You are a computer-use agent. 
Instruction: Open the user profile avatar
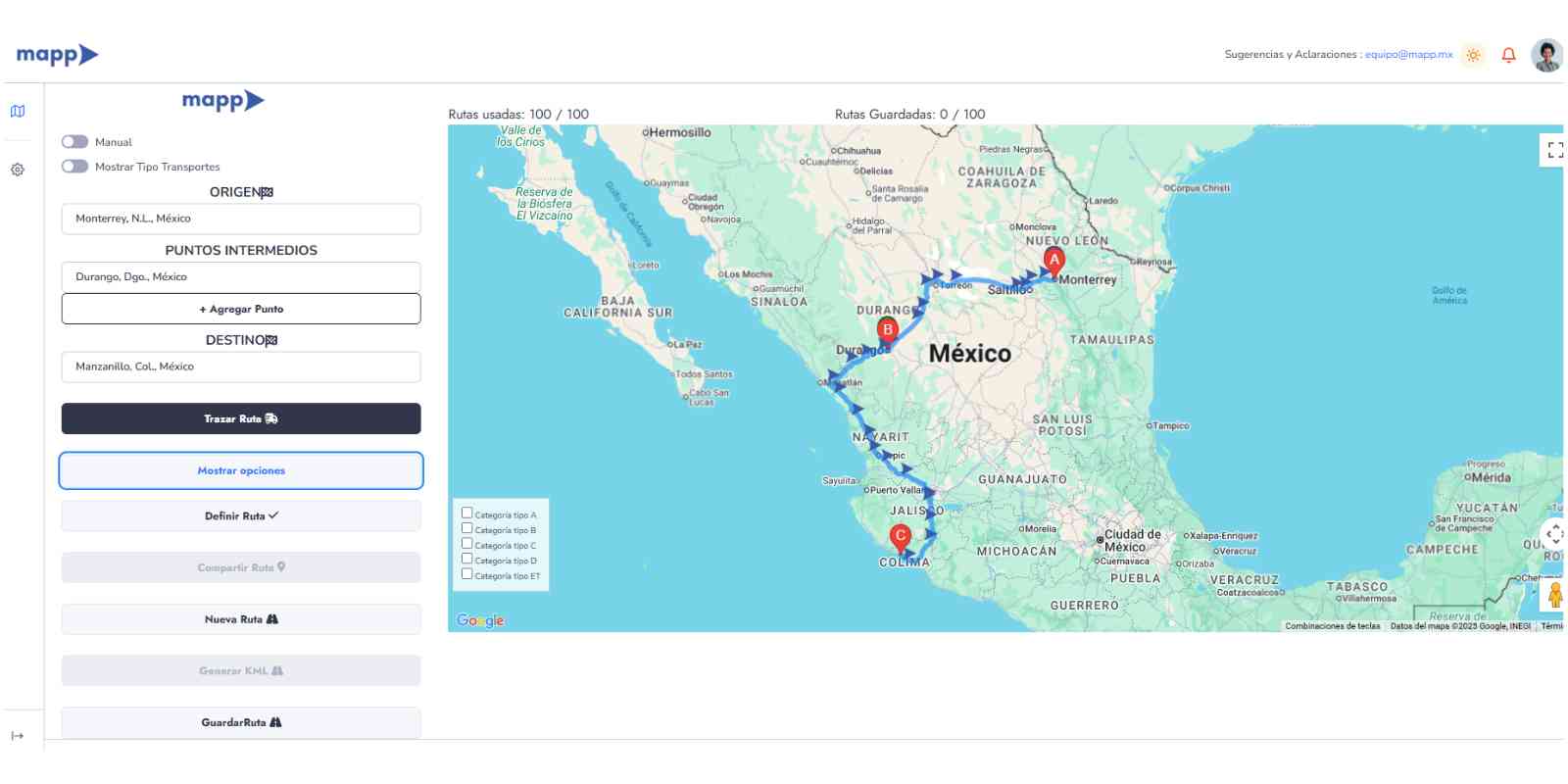[1546, 55]
